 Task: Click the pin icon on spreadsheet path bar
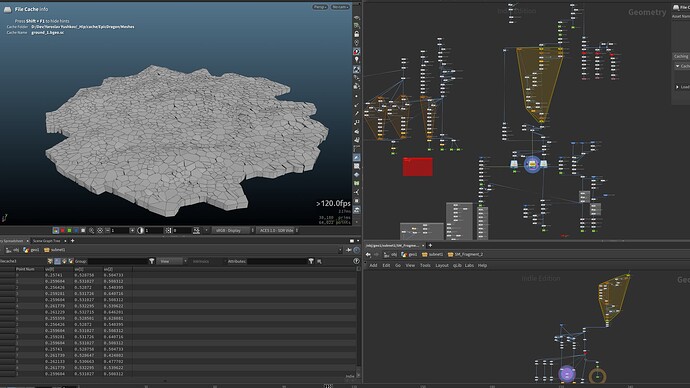[349, 250]
